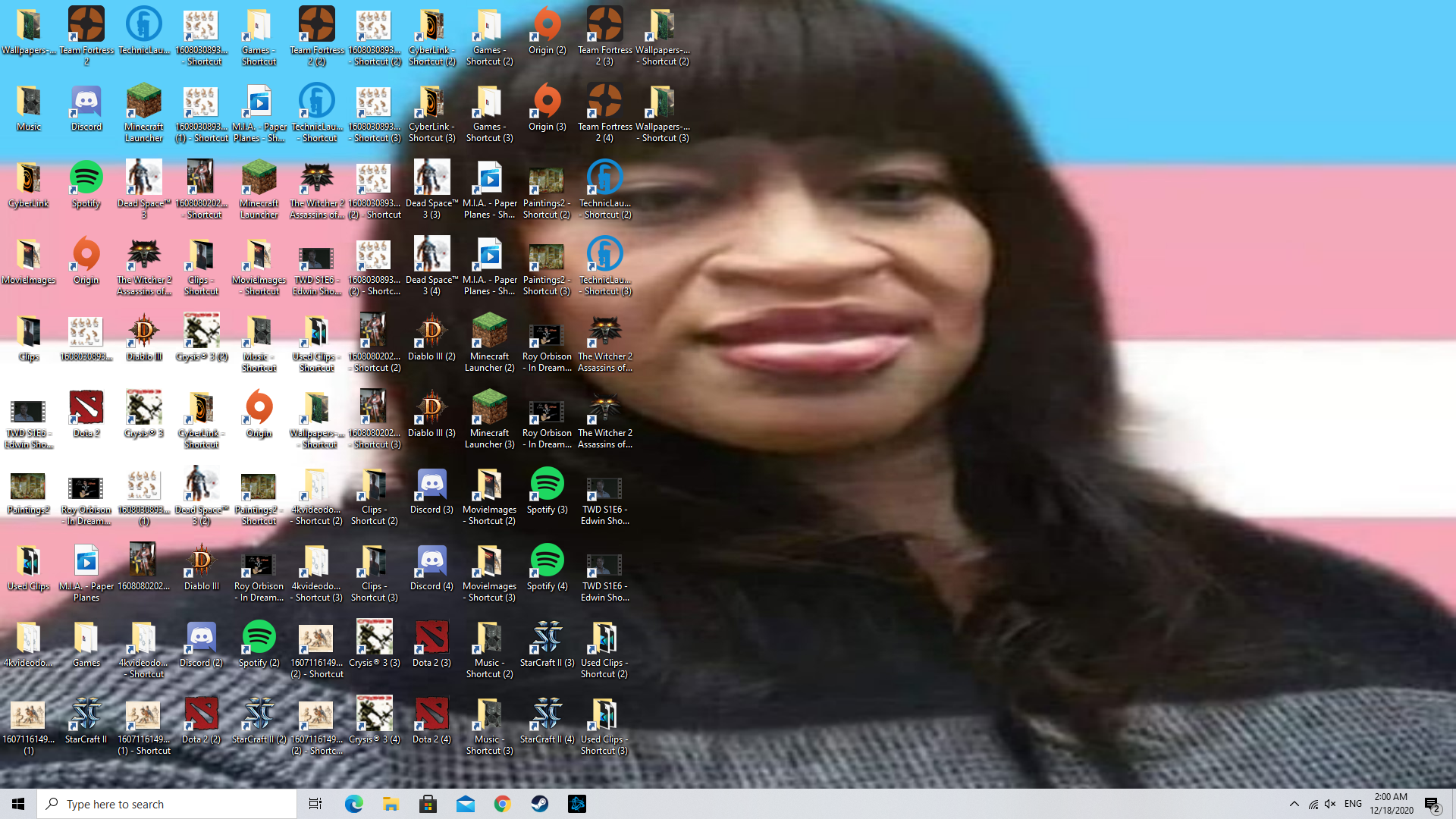
Task: Expand hidden system tray icons
Action: [1294, 804]
